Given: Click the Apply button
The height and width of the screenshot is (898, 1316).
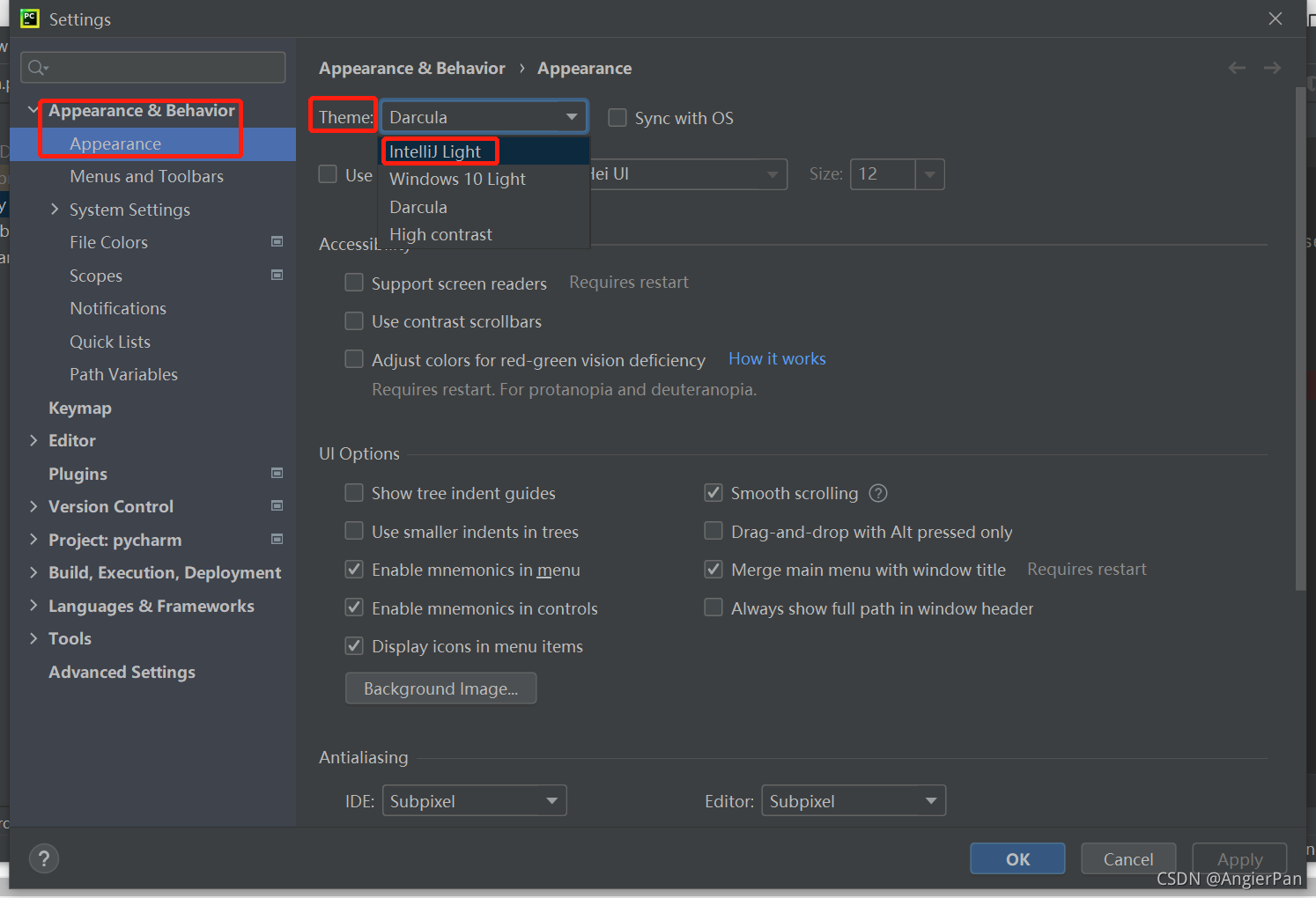Looking at the screenshot, I should [x=1239, y=858].
